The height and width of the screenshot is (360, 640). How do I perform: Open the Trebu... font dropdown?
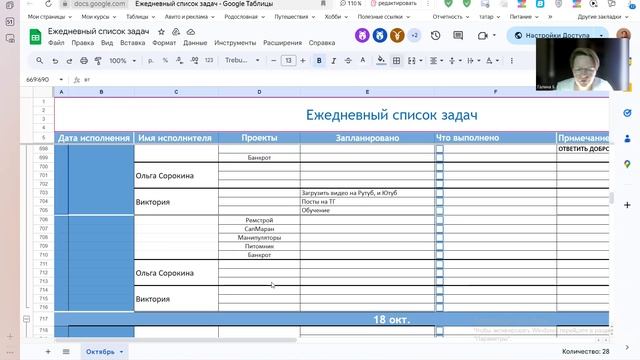click(242, 60)
